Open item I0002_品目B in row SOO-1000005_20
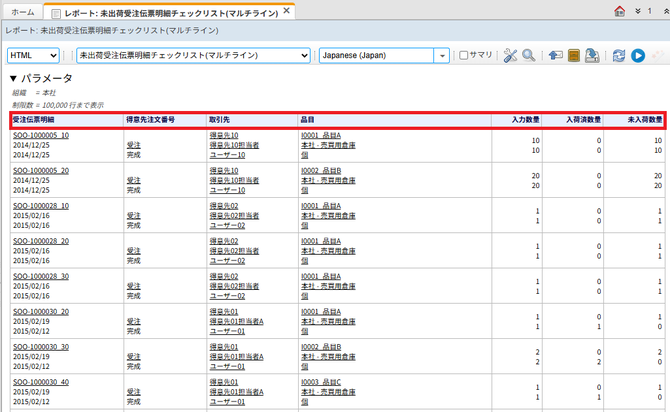This screenshot has width=670, height=412. (321, 171)
